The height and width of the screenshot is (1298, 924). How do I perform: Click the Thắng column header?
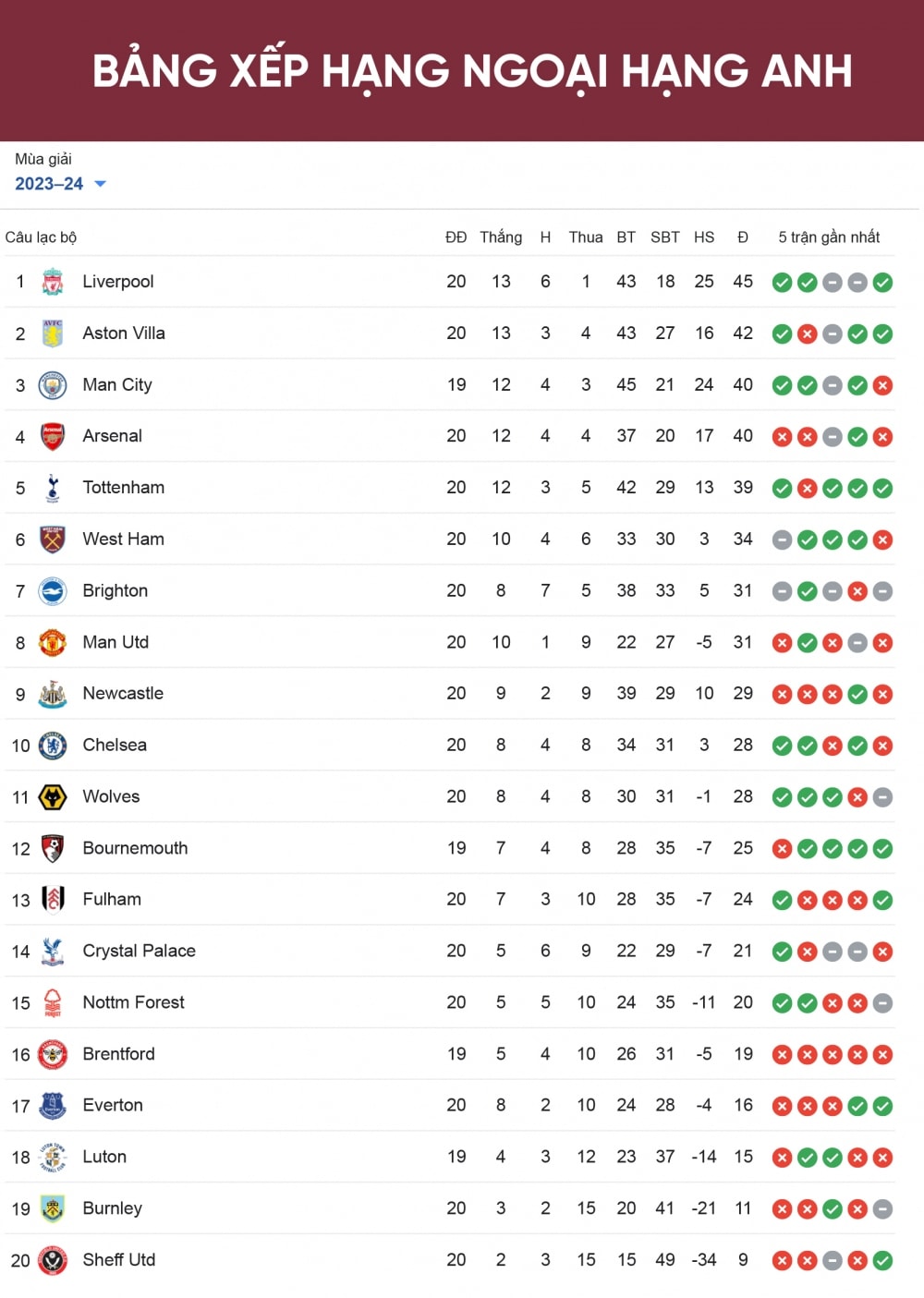501,237
